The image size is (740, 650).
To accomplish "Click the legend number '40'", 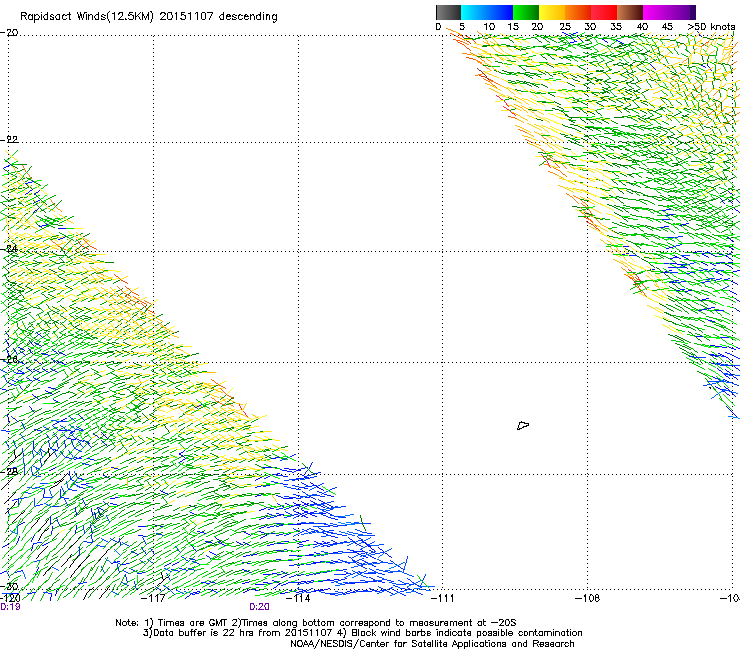I will [642, 27].
